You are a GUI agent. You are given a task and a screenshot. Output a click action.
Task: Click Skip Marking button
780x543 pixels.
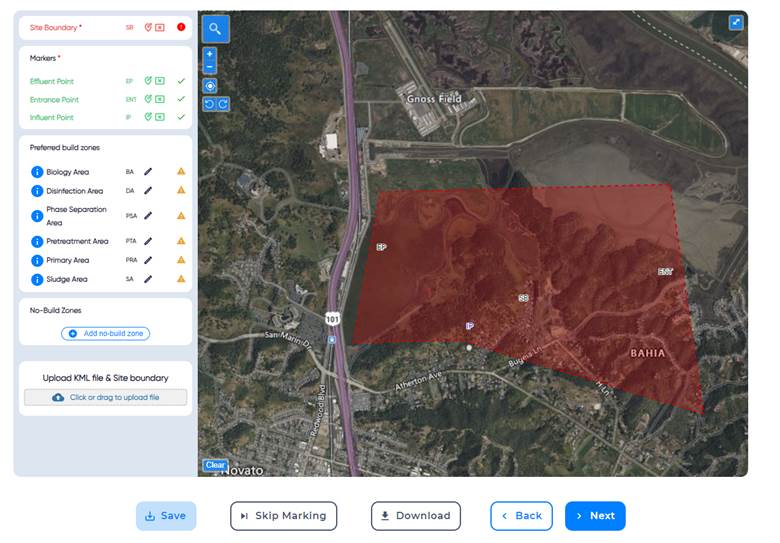(x=284, y=516)
